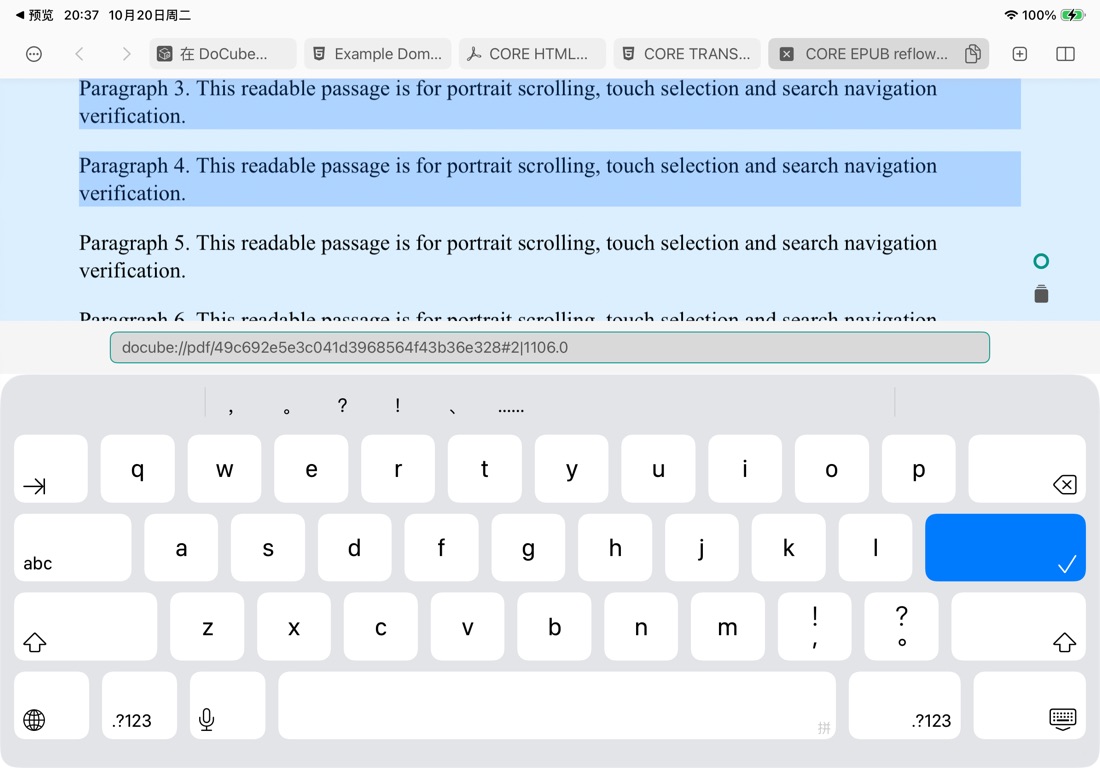The width and height of the screenshot is (1100, 768).
Task: Tap the exclamation/comma key
Action: pos(814,626)
